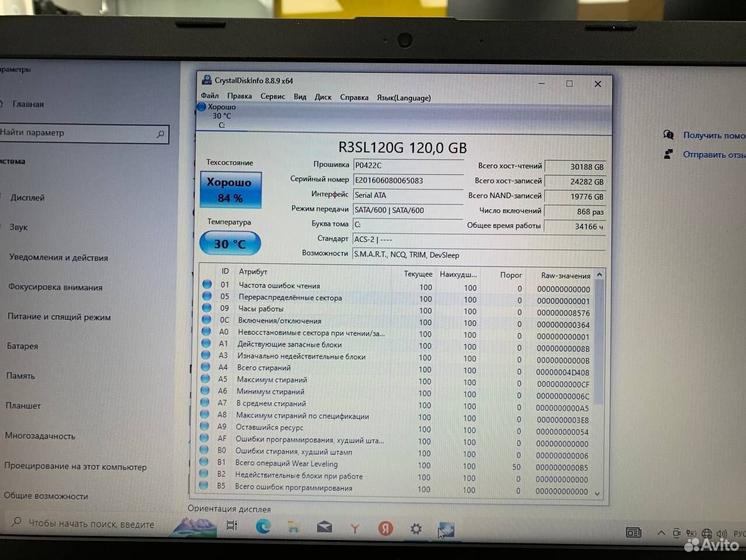Open Питание и спящий режим in Settings
Viewport: 746px width, 560px height.
click(x=59, y=317)
